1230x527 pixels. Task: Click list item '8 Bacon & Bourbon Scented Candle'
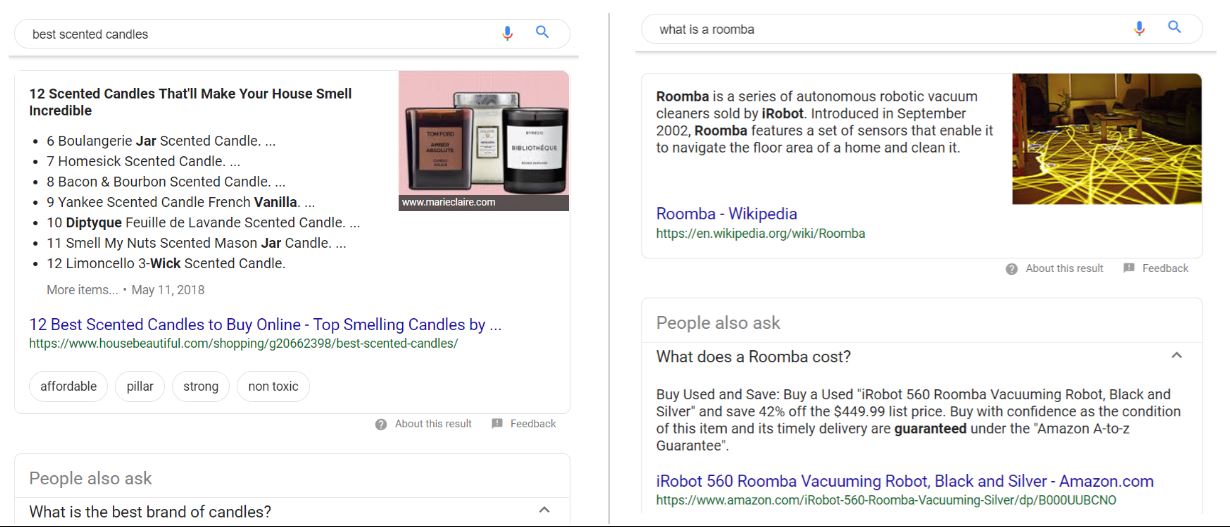[x=166, y=182]
